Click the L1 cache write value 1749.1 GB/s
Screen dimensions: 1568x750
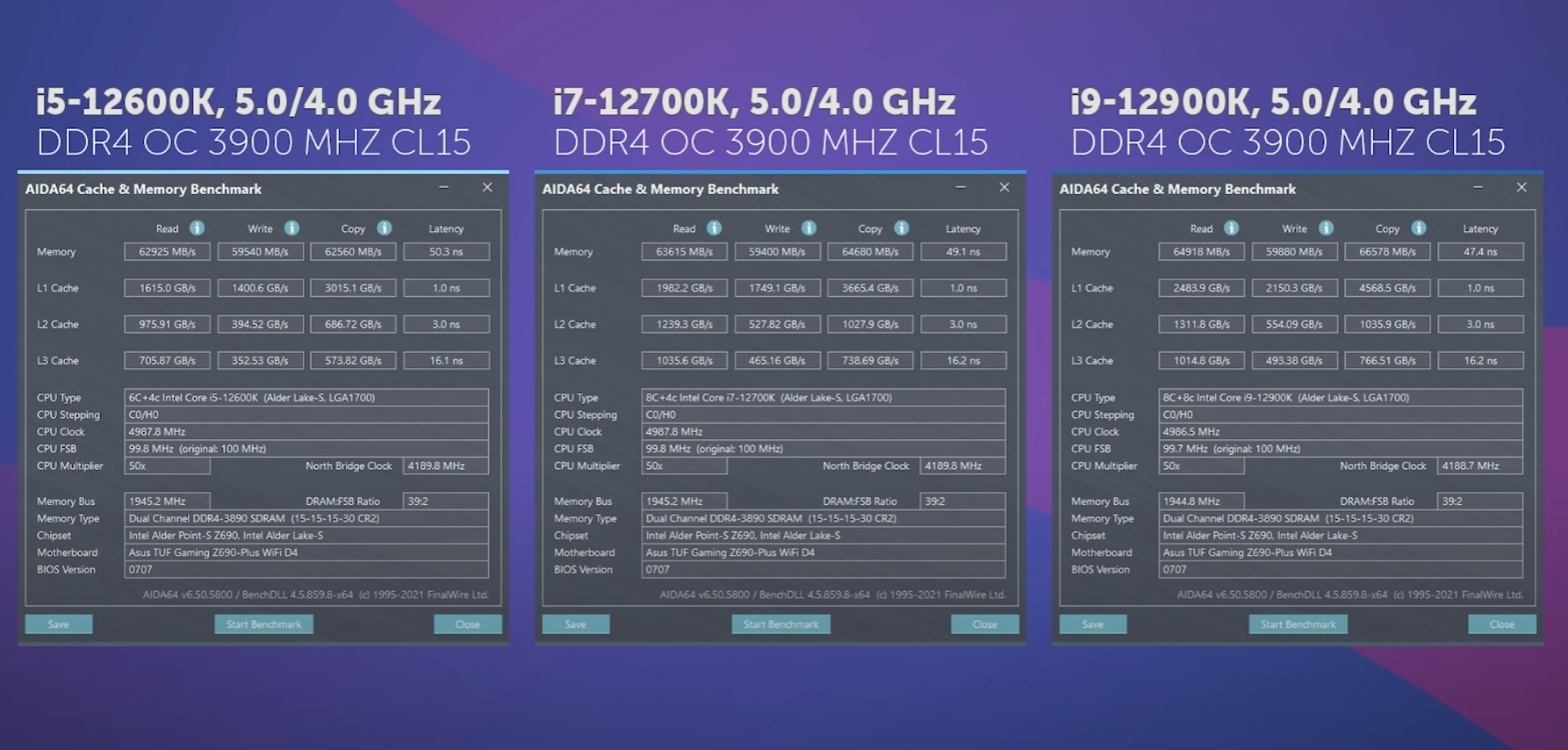(777, 288)
